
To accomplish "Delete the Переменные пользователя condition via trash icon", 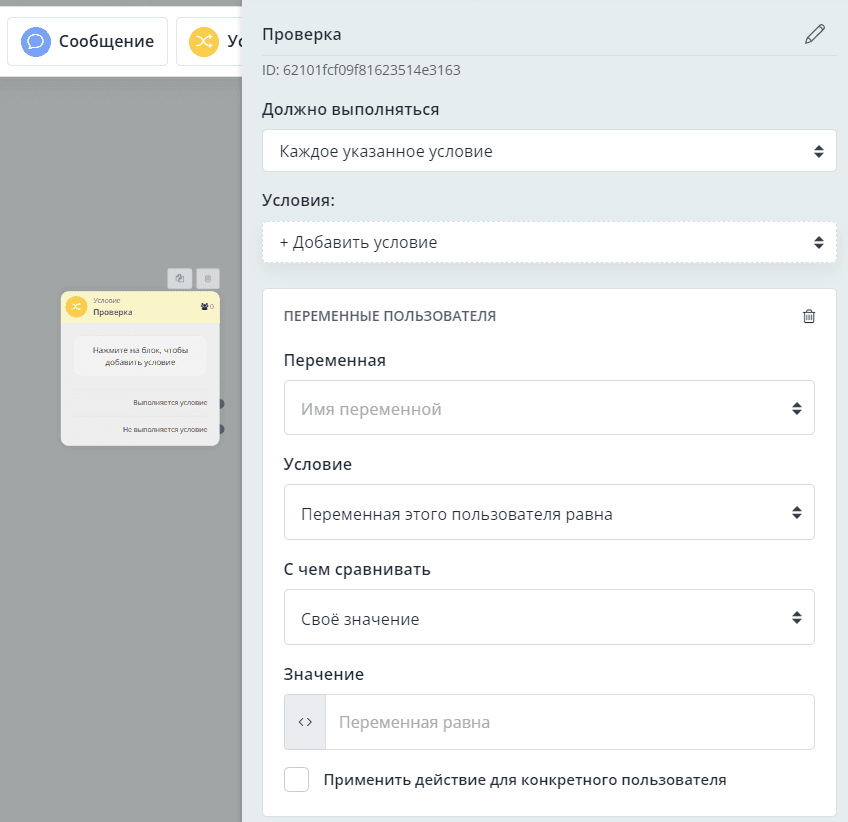I will [809, 316].
